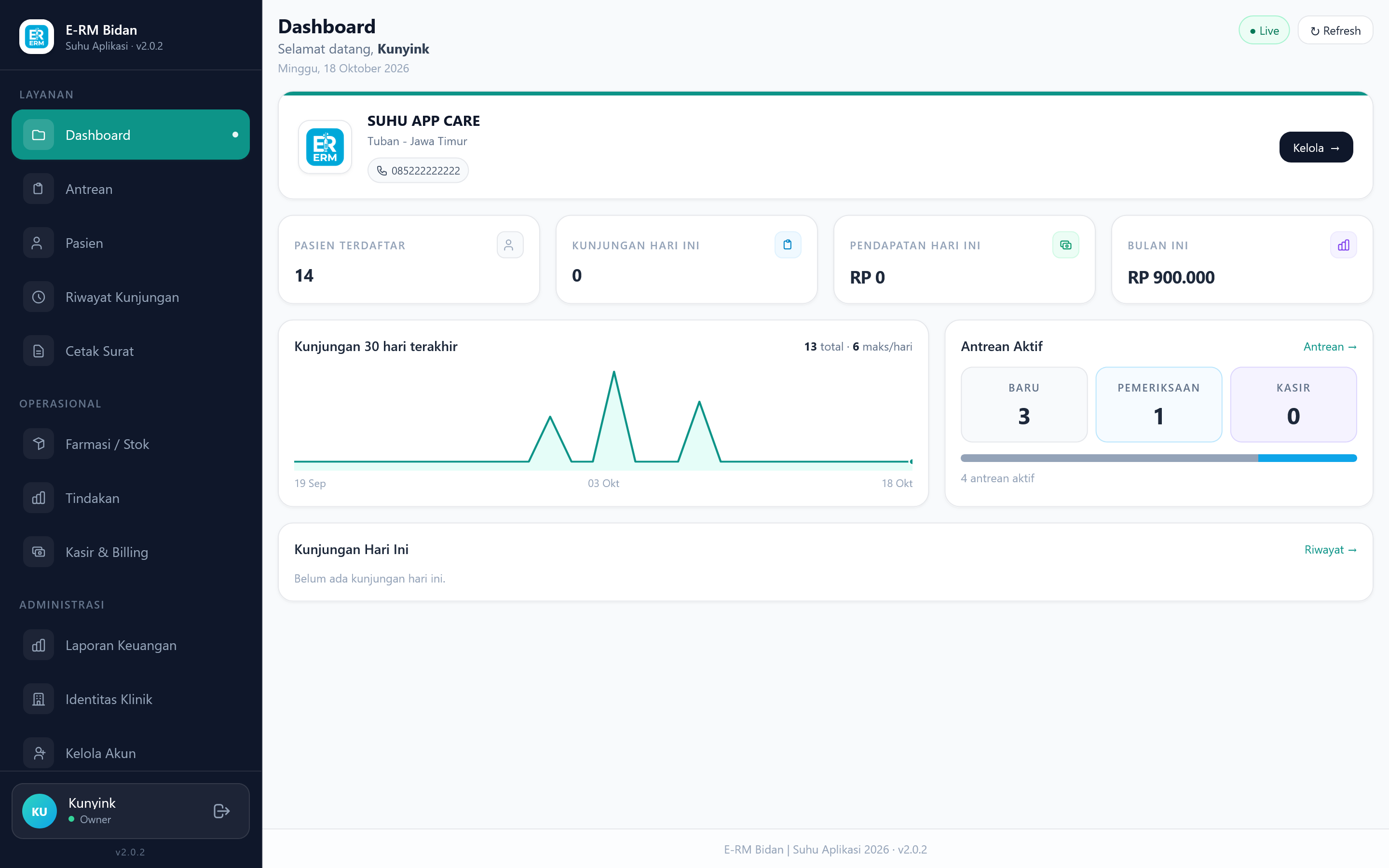Screen dimensions: 1389x868
Task: Click the Identitas Klinik building icon
Action: (39, 699)
